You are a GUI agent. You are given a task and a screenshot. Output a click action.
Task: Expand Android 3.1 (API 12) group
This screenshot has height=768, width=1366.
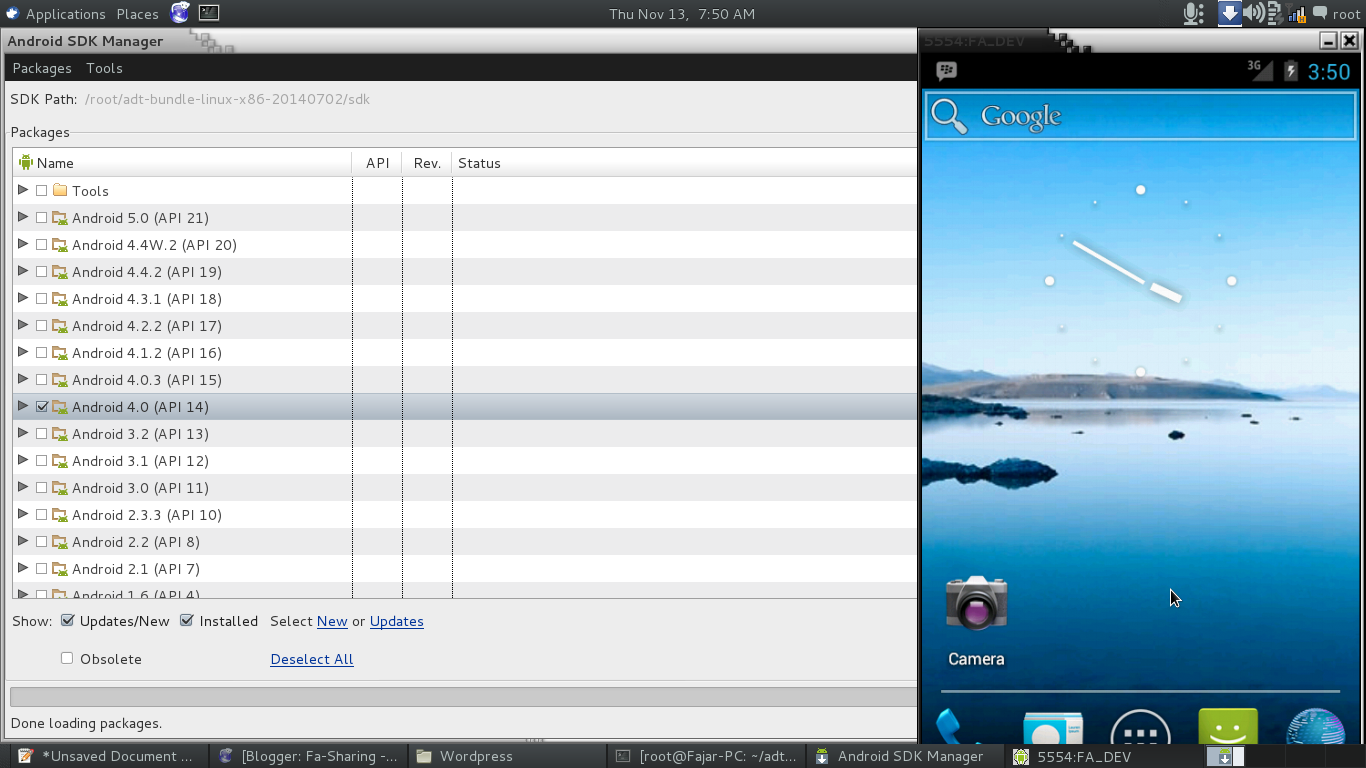[23, 459]
